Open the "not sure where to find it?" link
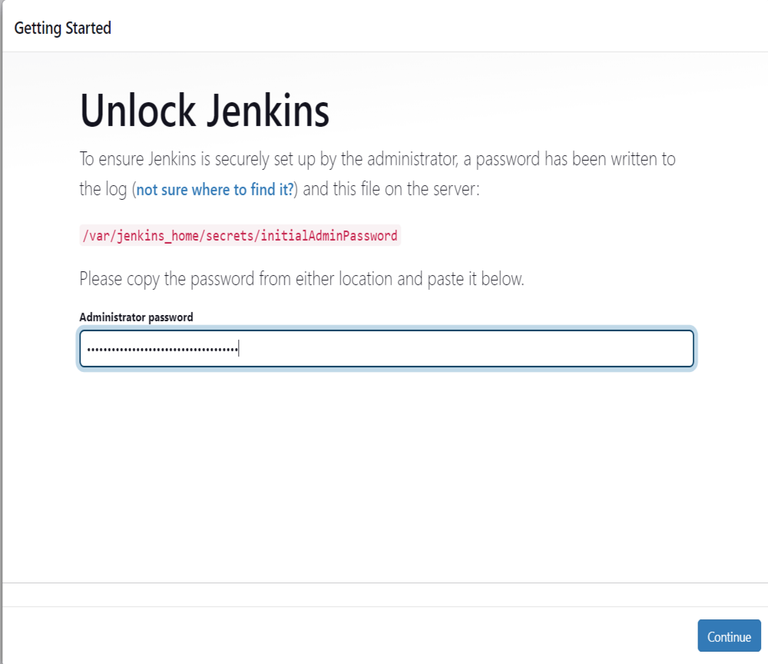The image size is (768, 664). coord(215,189)
